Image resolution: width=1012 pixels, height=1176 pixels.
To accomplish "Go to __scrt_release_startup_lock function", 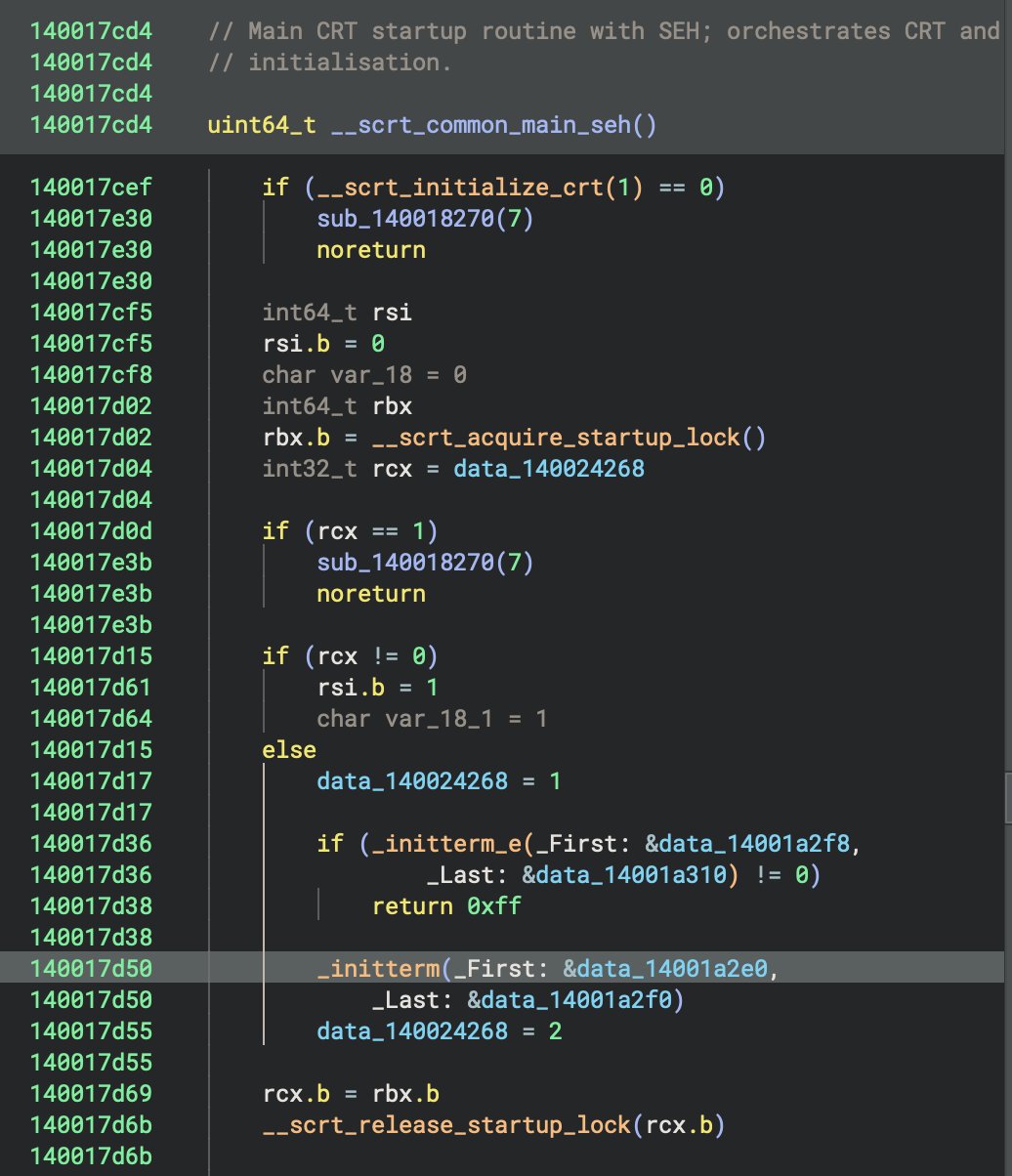I will click(446, 1124).
